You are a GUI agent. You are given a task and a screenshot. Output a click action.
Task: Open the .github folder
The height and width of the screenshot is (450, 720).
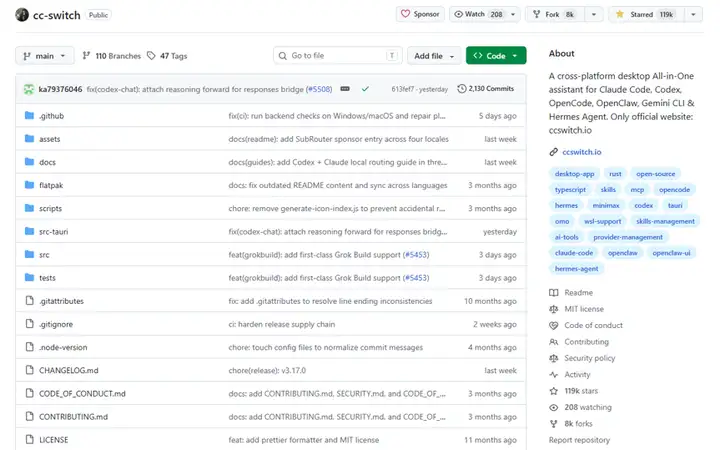pyautogui.click(x=51, y=116)
